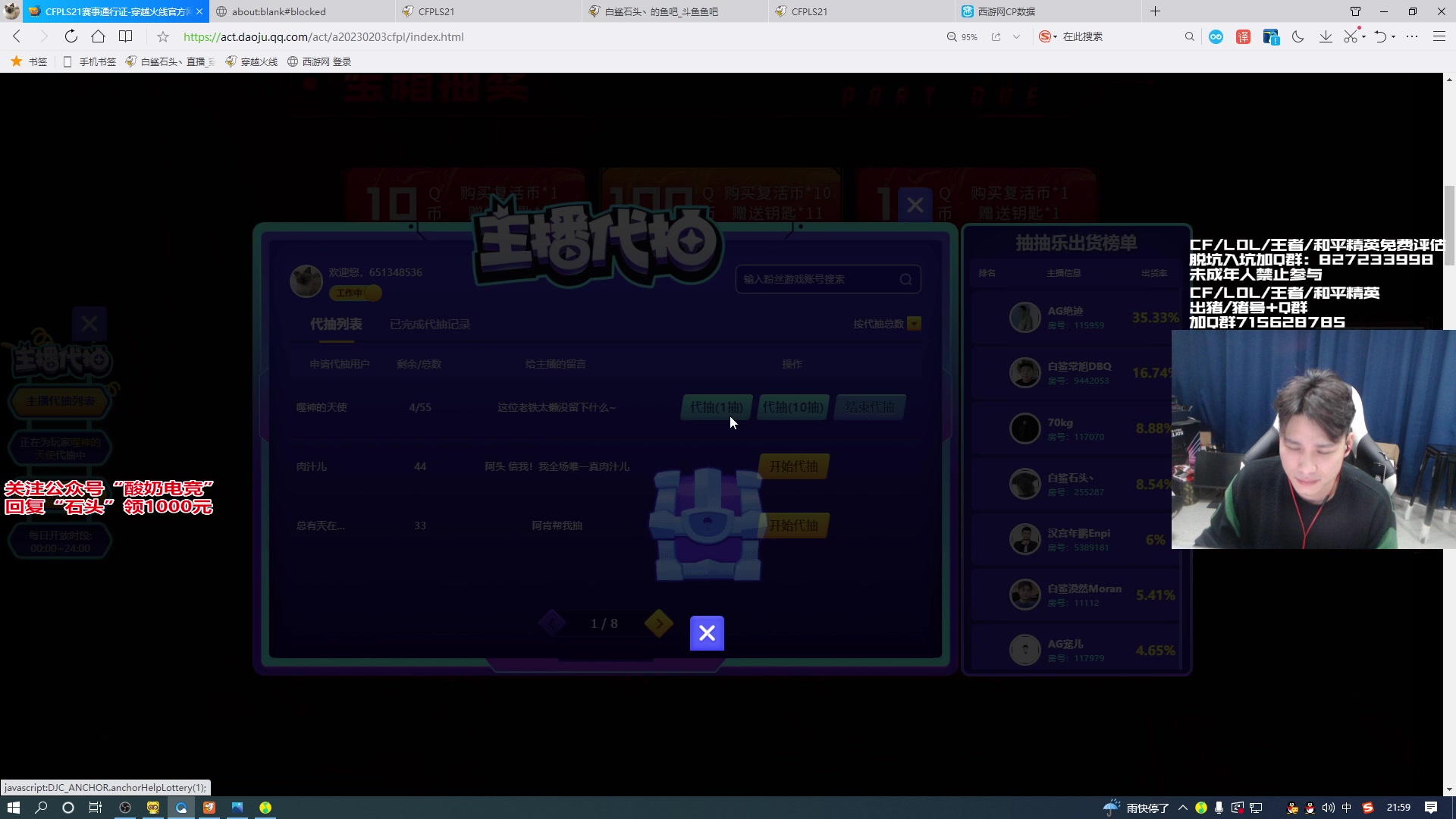This screenshot has width=1456, height=819.
Task: Click the microphone tray icon
Action: pyautogui.click(x=1219, y=808)
